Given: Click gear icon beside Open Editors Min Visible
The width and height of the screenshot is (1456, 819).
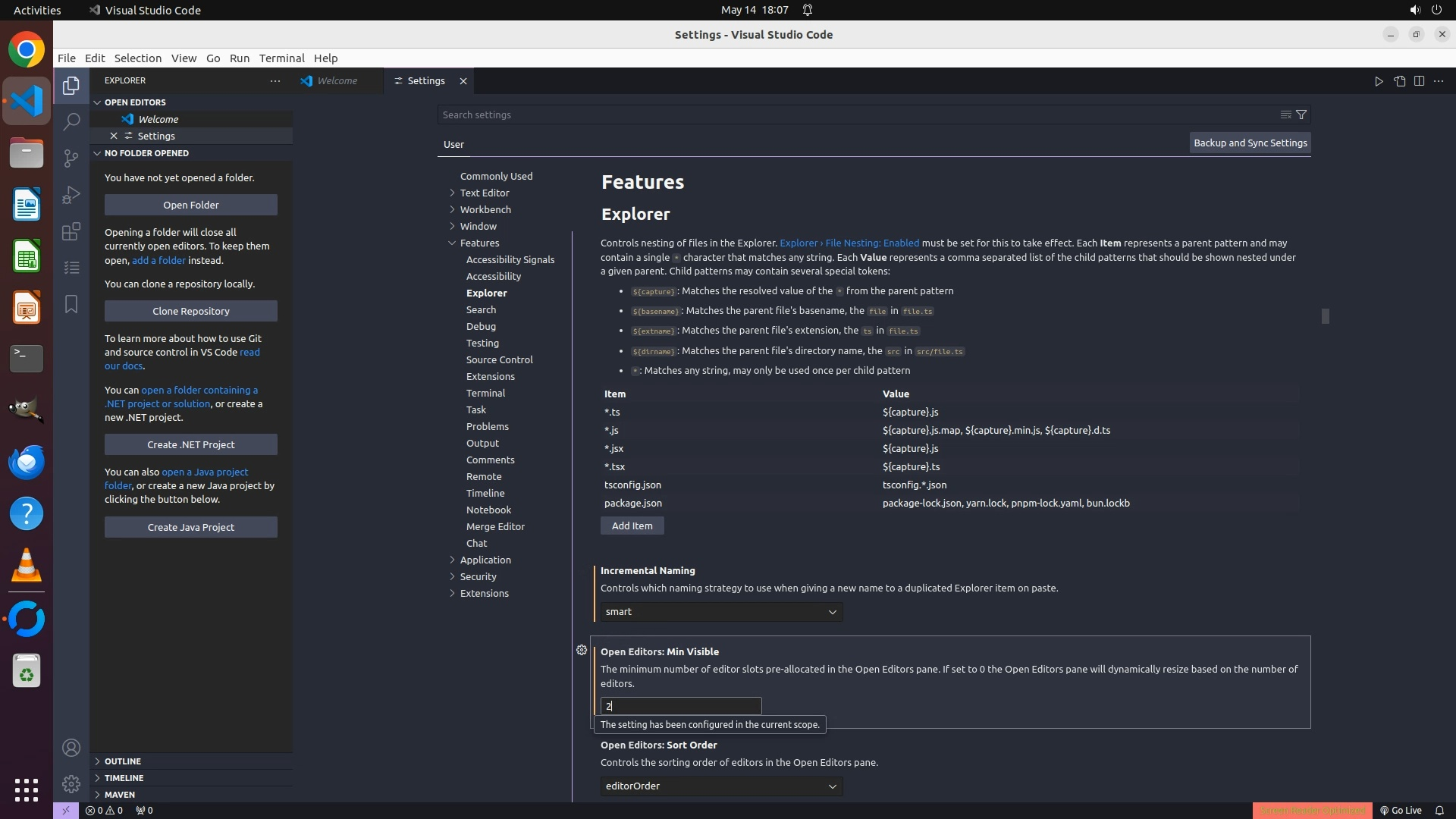Looking at the screenshot, I should 582,651.
